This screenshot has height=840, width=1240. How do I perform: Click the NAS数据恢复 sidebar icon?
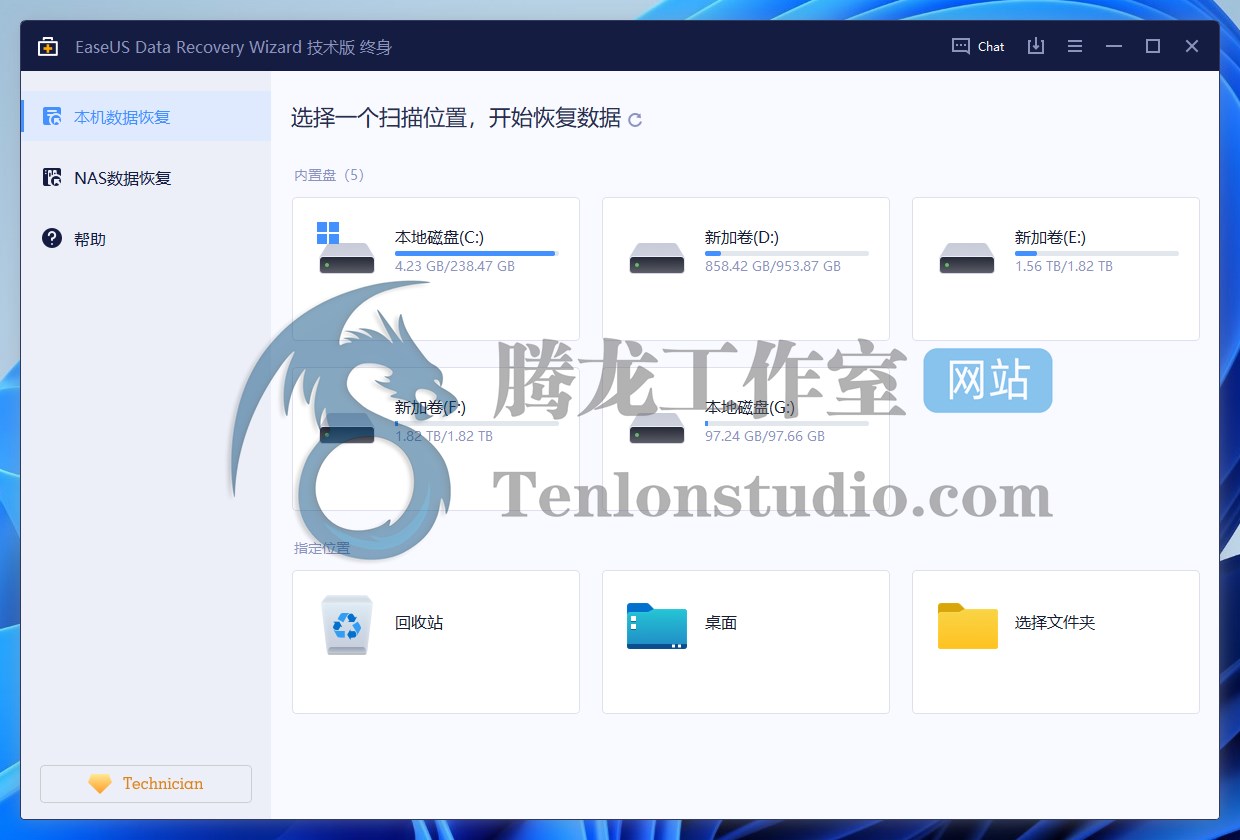[52, 178]
